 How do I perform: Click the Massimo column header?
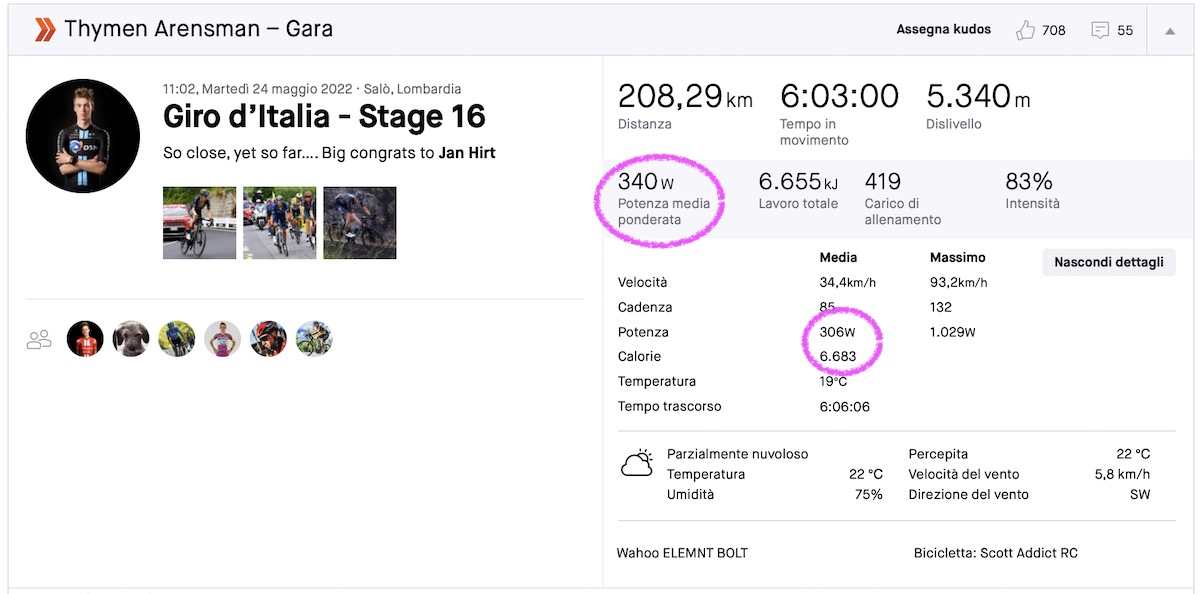[958, 258]
